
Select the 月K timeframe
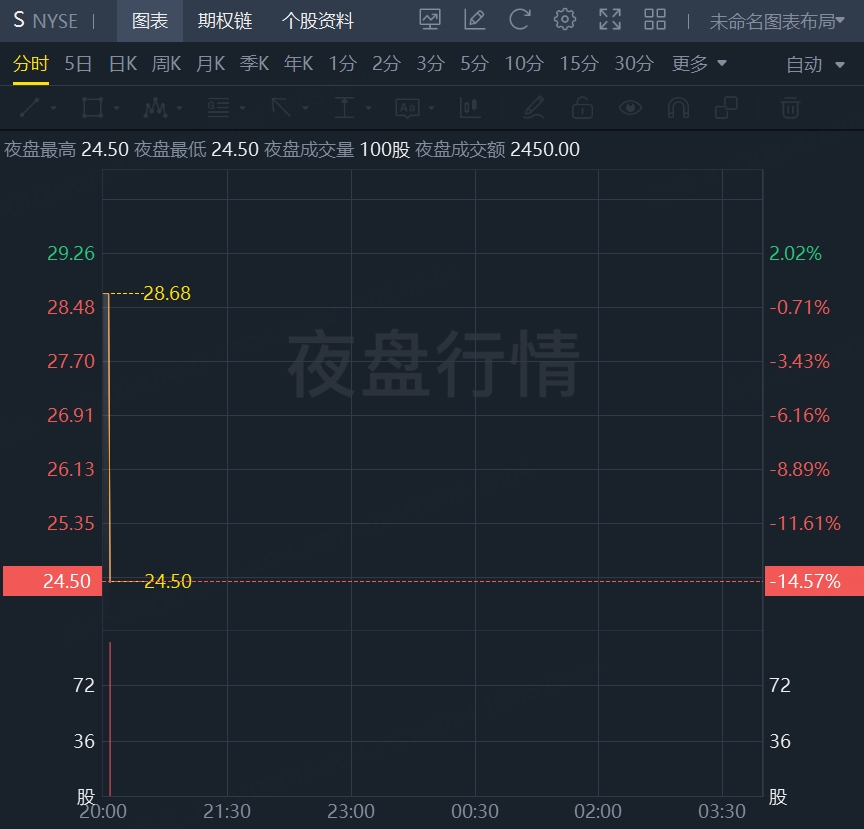(x=210, y=64)
